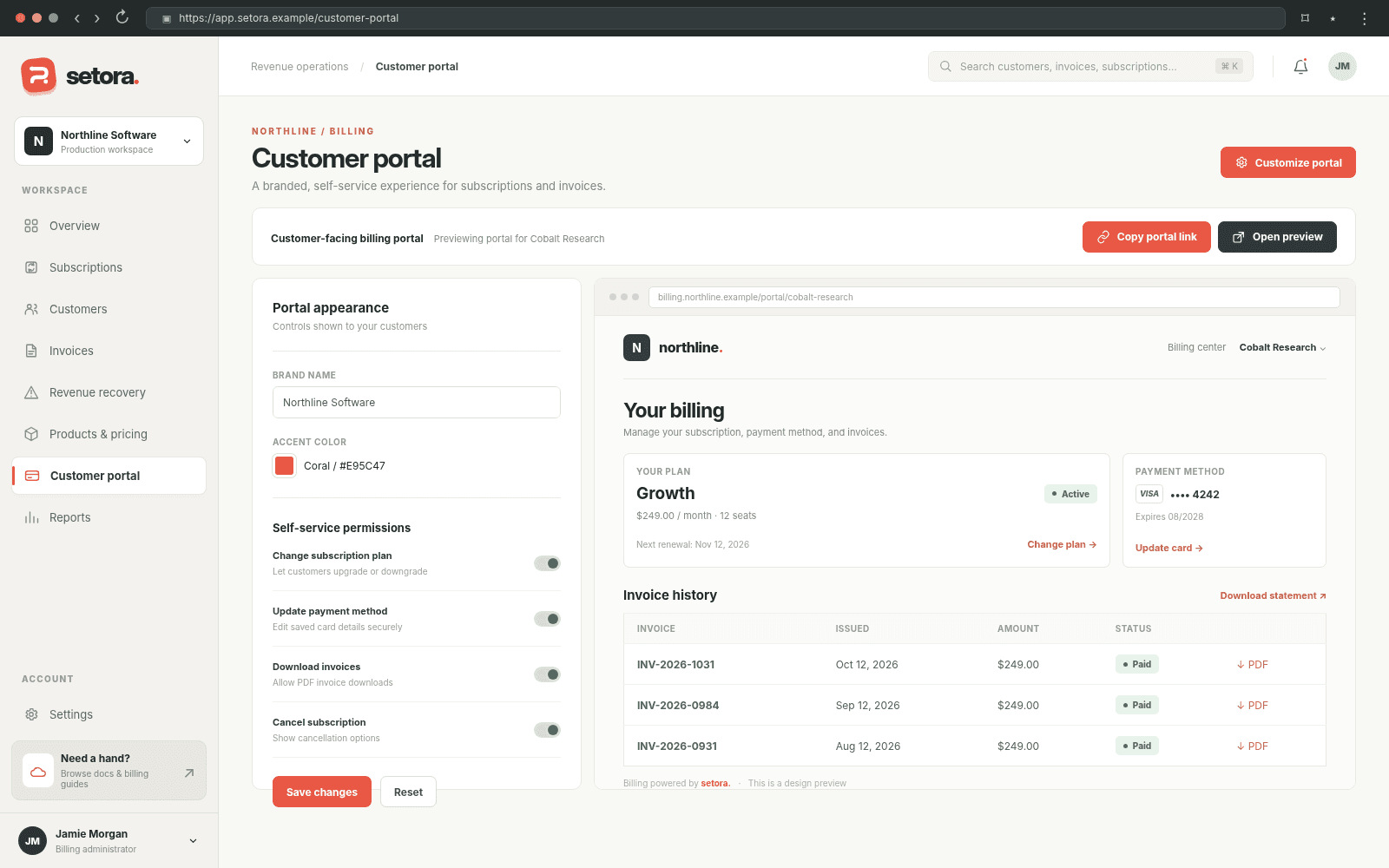The image size is (1389, 868).
Task: Click Copy portal link button
Action: pyautogui.click(x=1146, y=237)
